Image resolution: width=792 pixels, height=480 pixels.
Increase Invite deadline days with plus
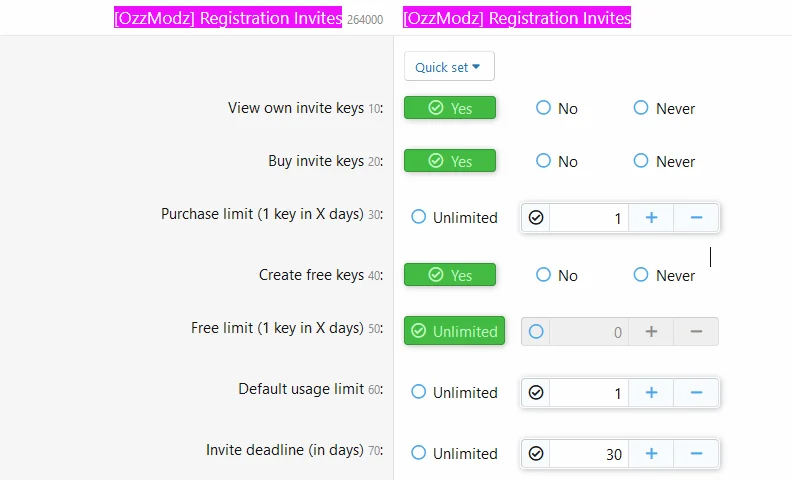(x=651, y=453)
